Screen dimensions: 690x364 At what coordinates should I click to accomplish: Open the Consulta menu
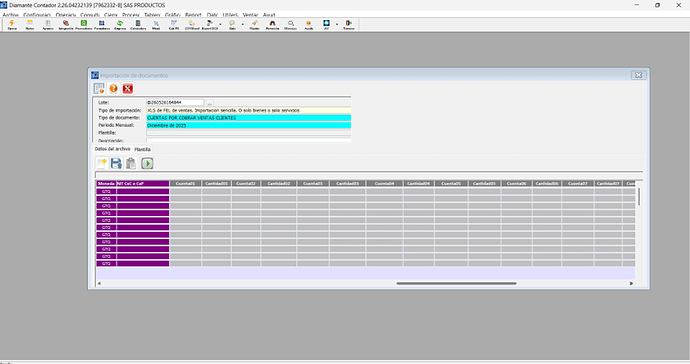tap(90, 15)
